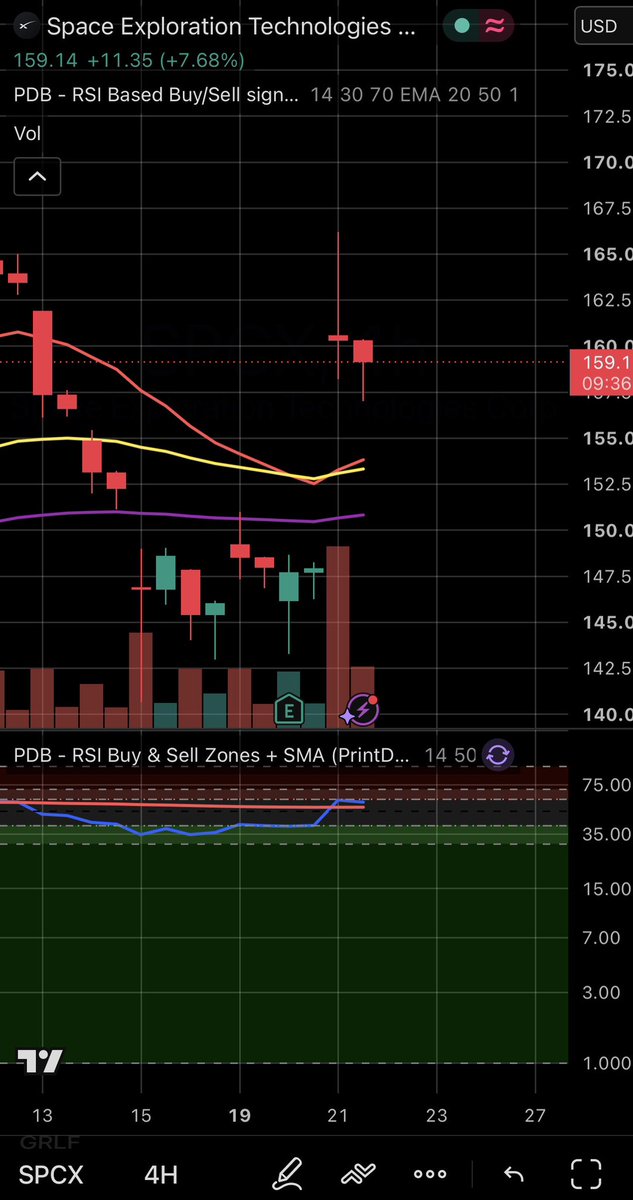Viewport: 633px width, 1200px height.
Task: Open the earnings E marker
Action: point(288,709)
